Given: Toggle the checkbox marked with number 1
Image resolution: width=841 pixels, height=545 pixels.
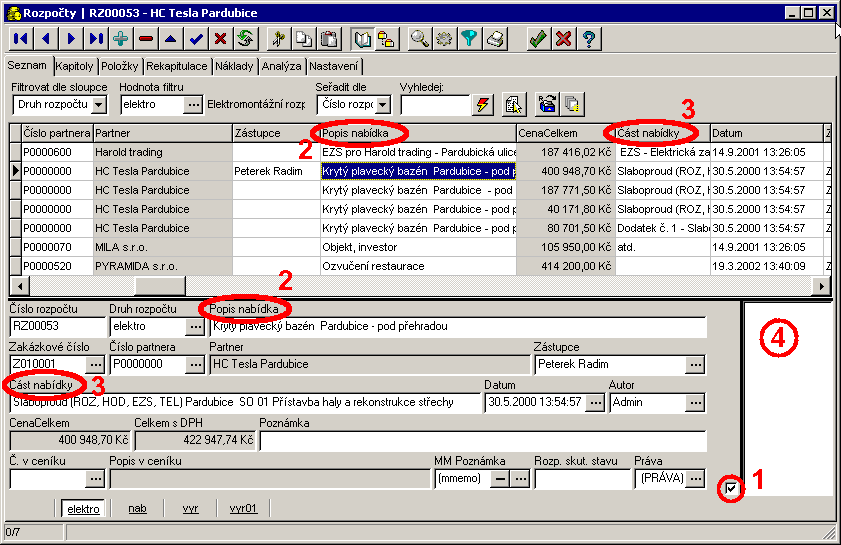Looking at the screenshot, I should coord(732,488).
